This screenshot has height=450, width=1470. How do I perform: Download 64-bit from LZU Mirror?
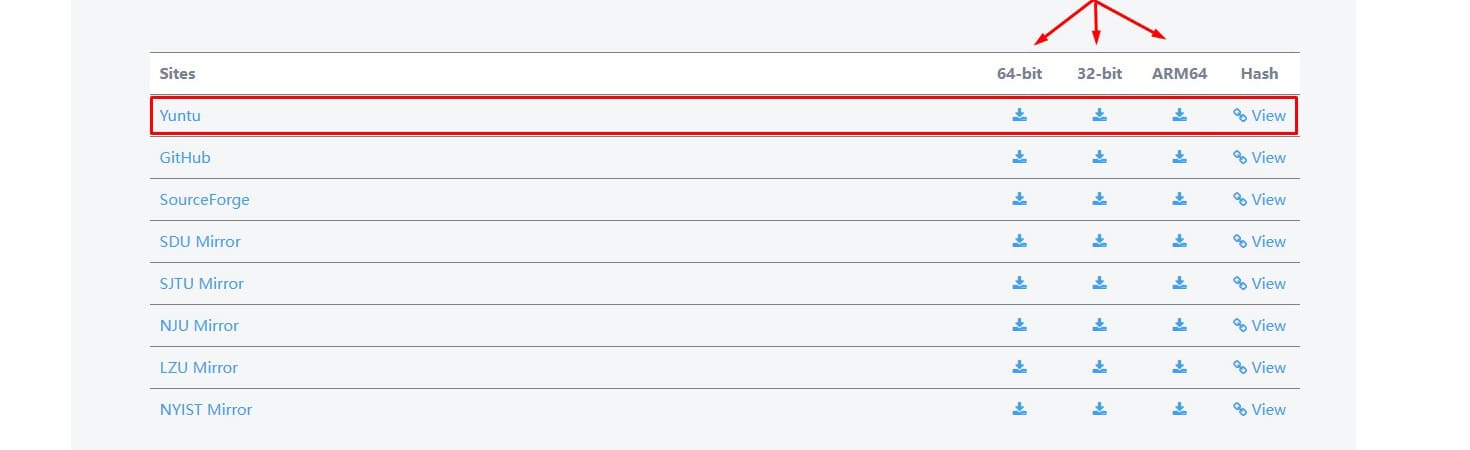click(x=1019, y=367)
